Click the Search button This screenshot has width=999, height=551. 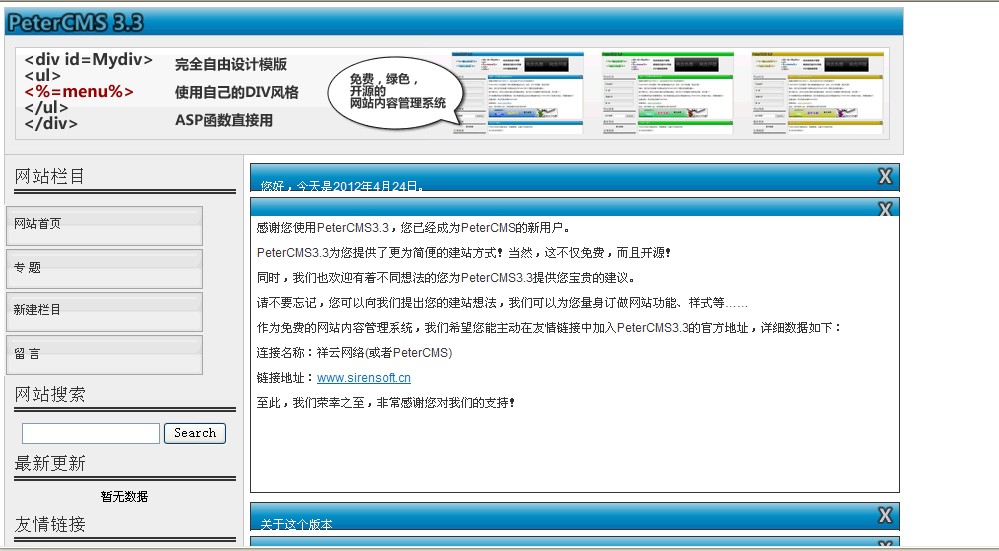pos(195,433)
